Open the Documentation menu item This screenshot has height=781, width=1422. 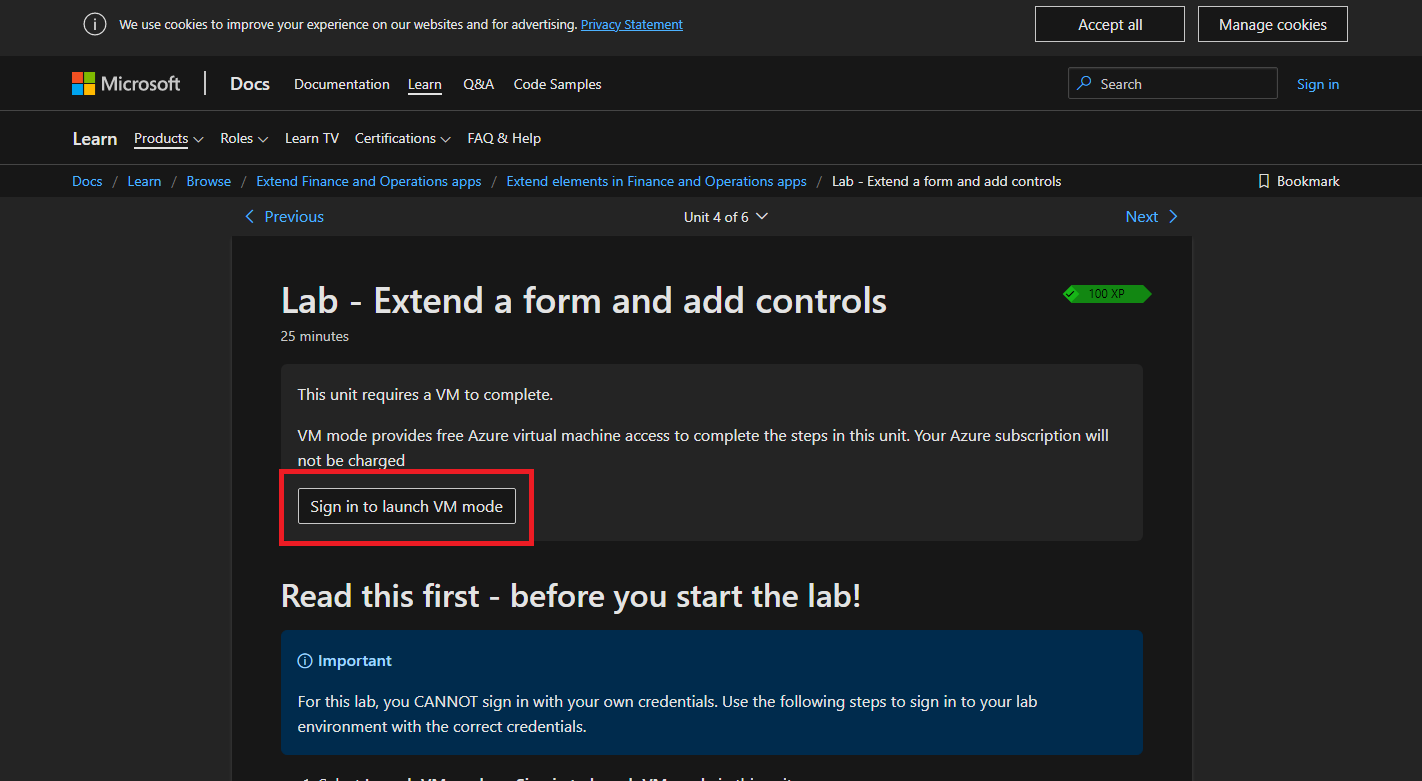pos(342,84)
